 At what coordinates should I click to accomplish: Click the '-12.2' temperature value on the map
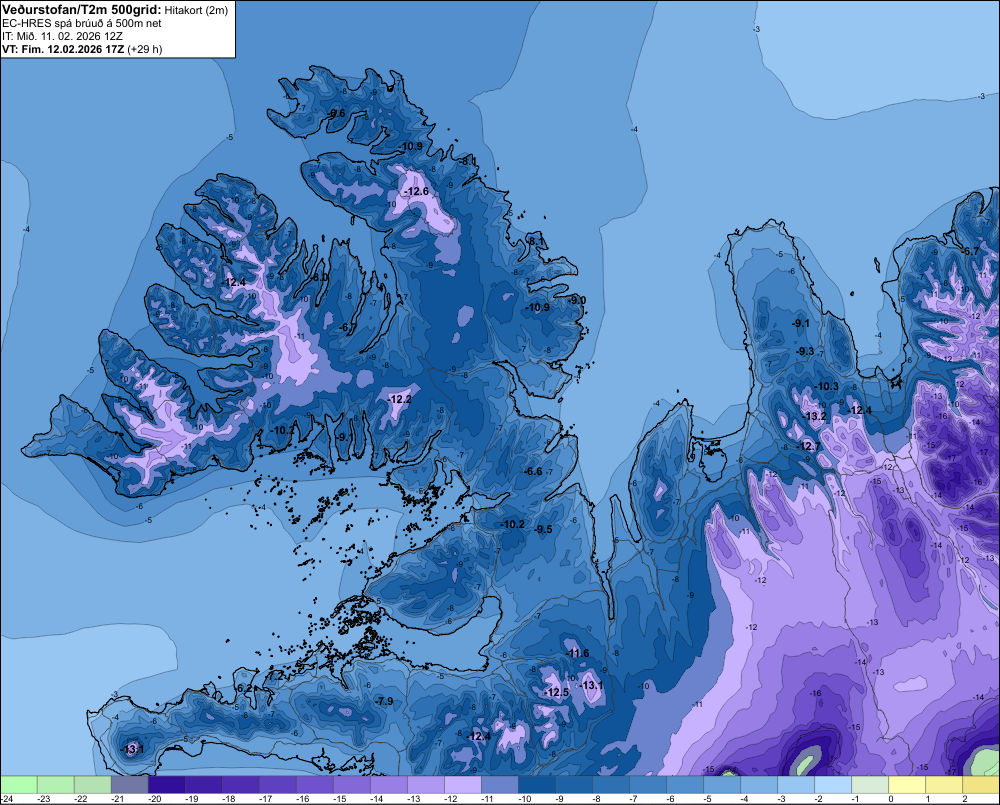point(400,399)
